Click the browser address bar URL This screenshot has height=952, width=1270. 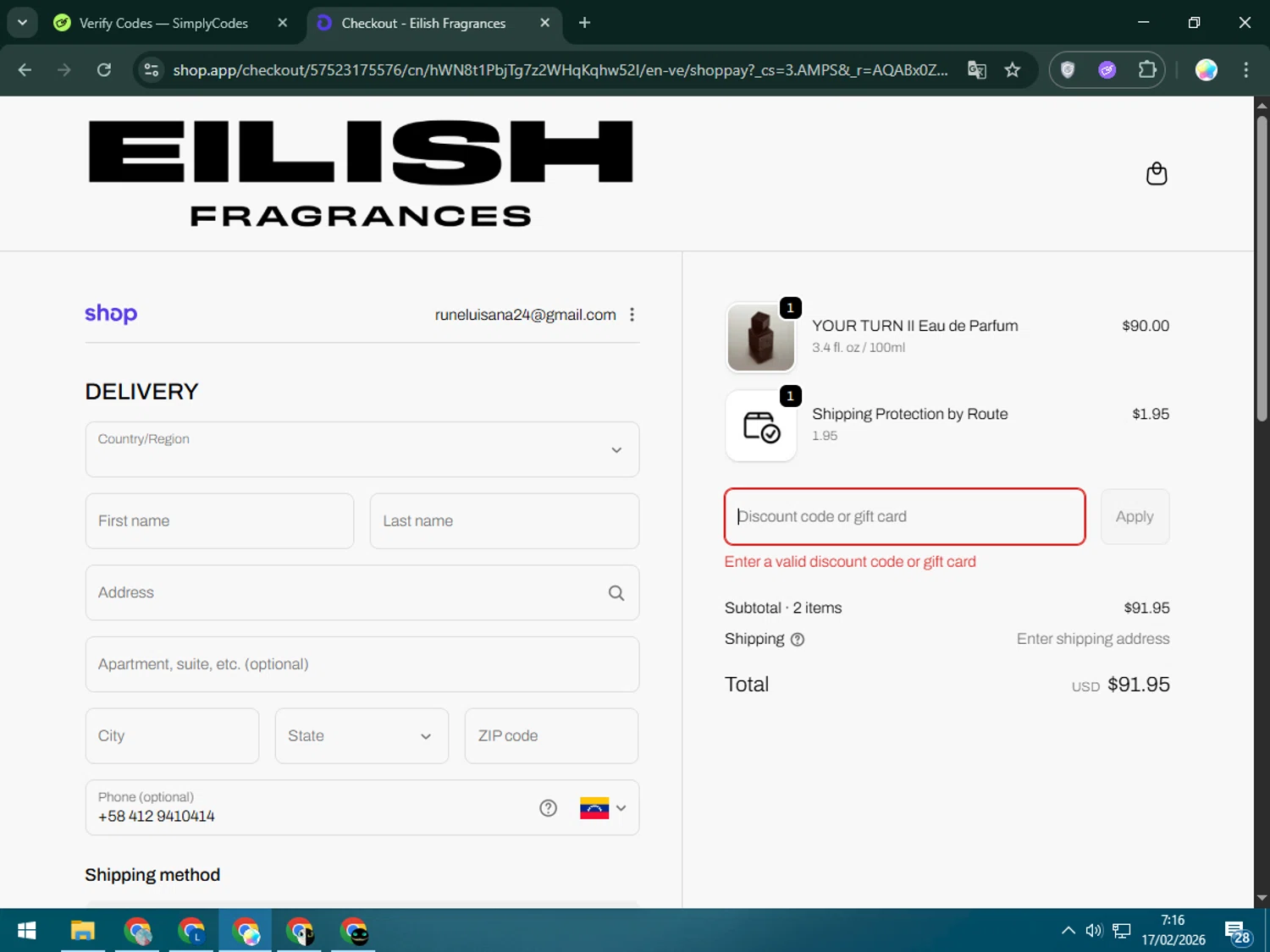point(560,70)
